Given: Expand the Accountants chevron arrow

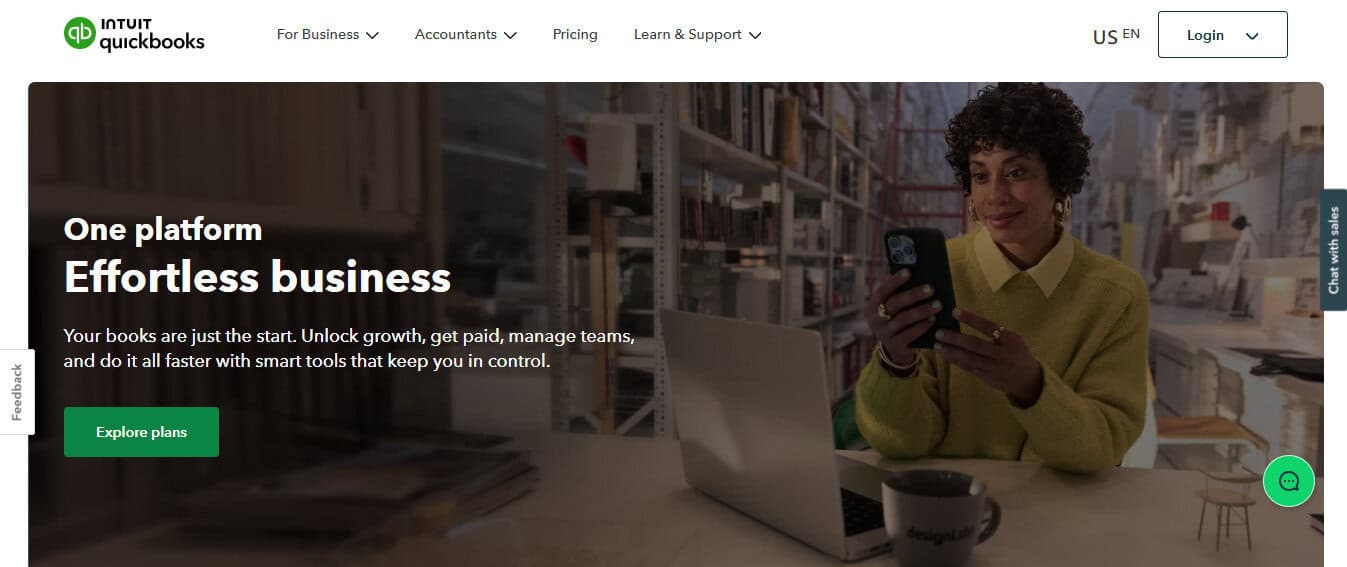Looking at the screenshot, I should [510, 35].
